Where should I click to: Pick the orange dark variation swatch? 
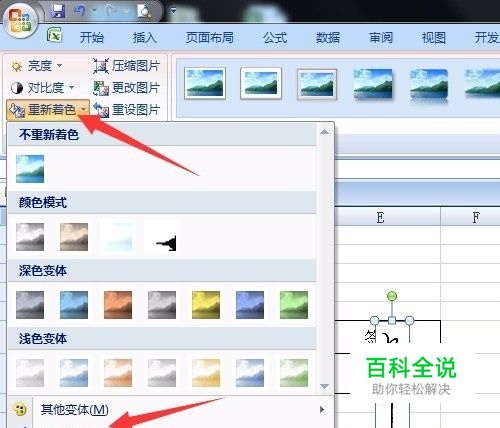click(x=118, y=305)
